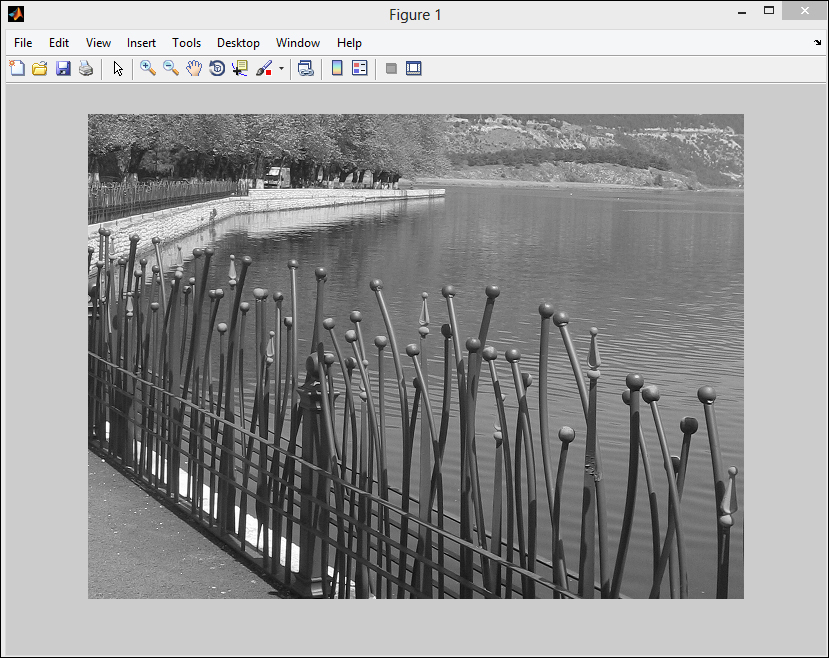Viewport: 829px width, 658px height.
Task: Click the MATLAB logo in the title bar
Action: [x=16, y=14]
